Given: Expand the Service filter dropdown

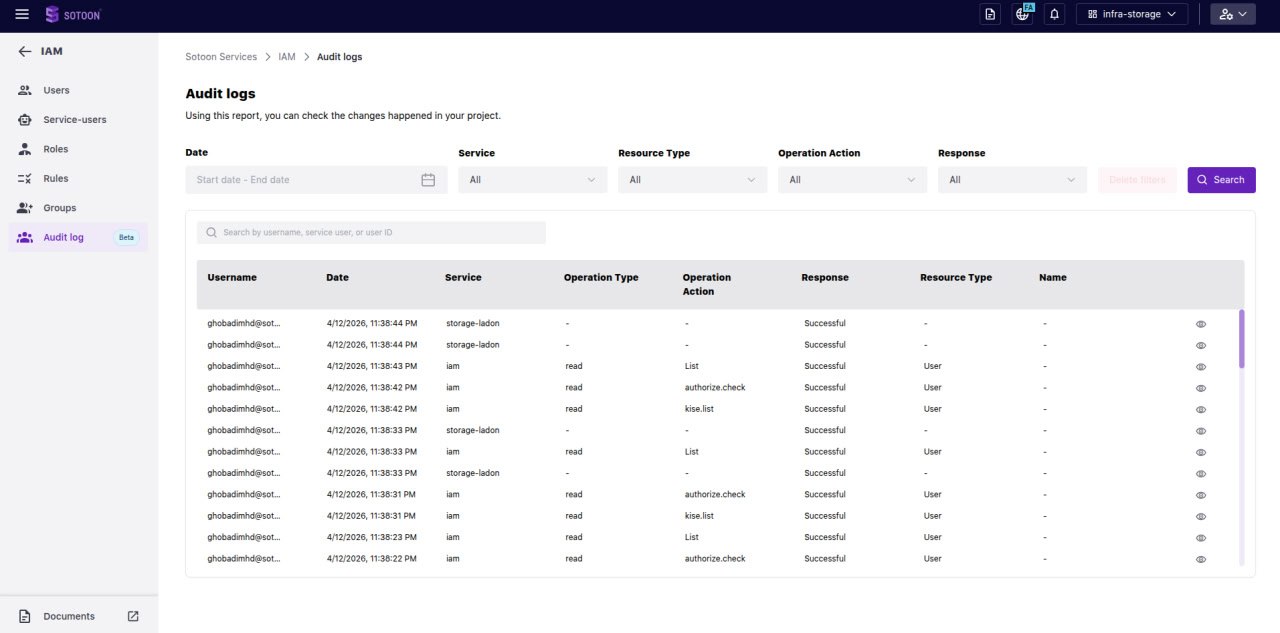Looking at the screenshot, I should 532,180.
